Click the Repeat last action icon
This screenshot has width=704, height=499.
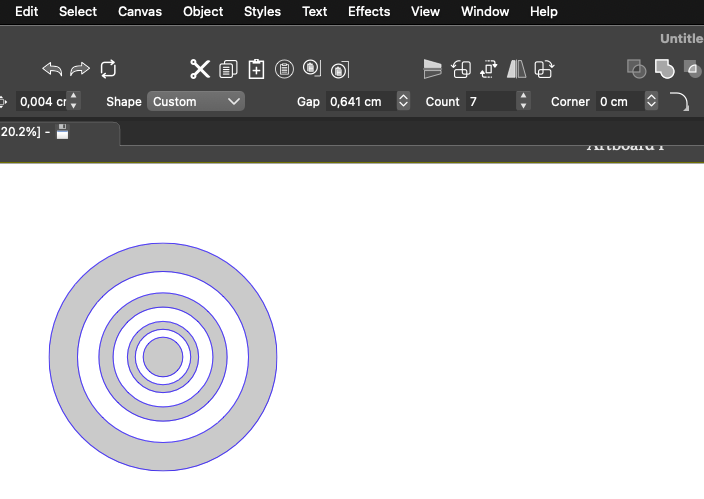pyautogui.click(x=108, y=69)
